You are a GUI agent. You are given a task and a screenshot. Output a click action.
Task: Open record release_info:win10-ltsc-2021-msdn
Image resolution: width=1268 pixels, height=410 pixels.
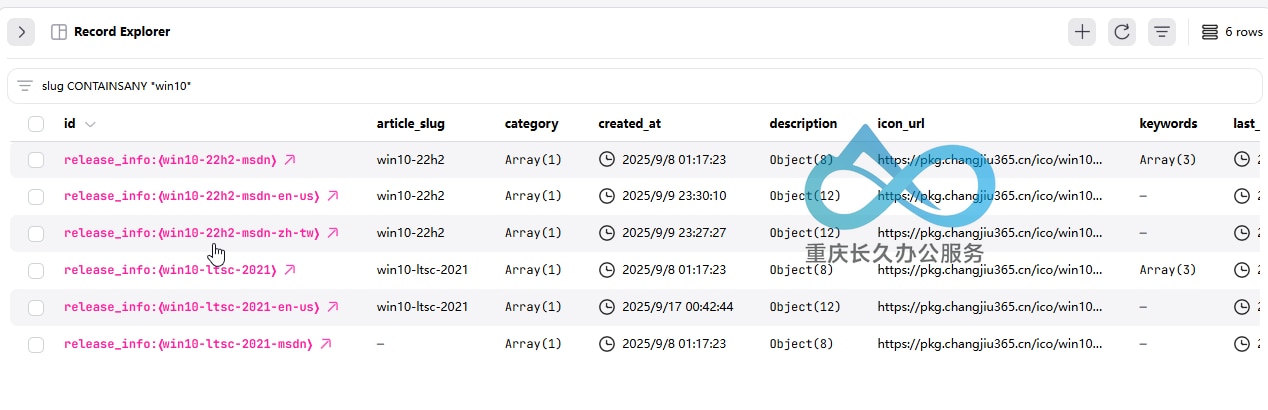(x=188, y=345)
